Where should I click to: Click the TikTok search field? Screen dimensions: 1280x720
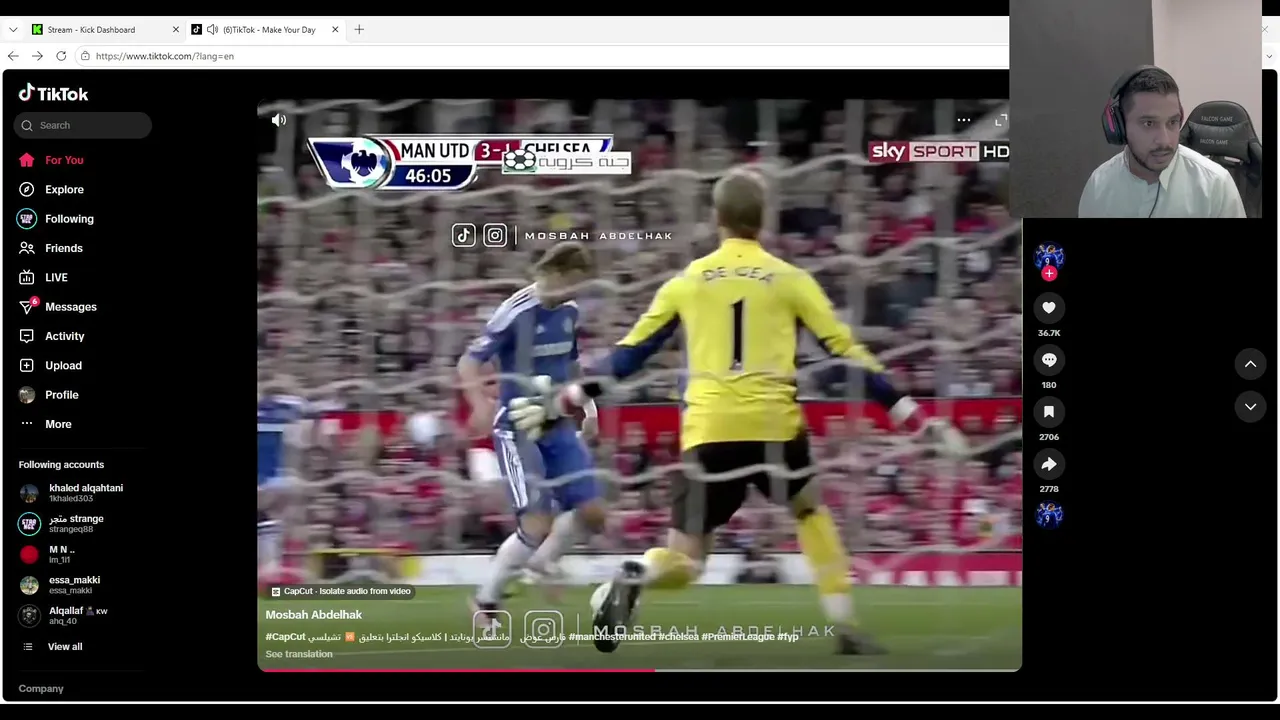click(x=83, y=125)
